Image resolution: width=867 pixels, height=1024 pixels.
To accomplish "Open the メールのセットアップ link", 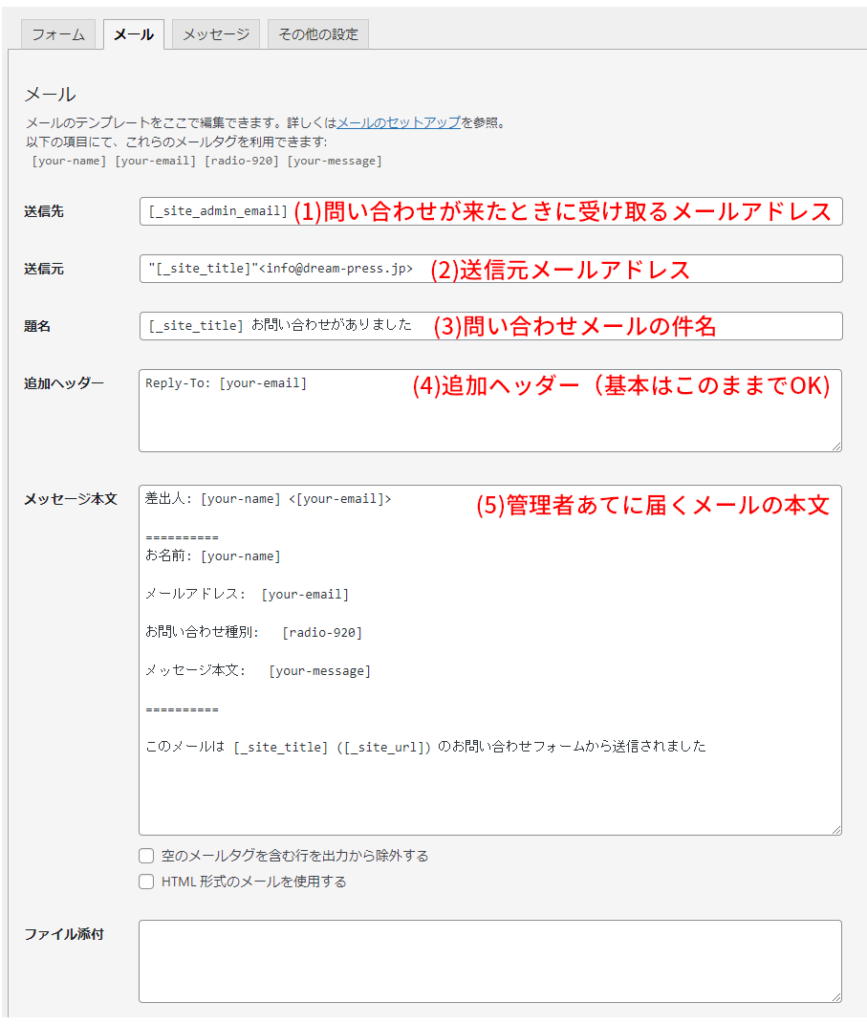I will (398, 123).
